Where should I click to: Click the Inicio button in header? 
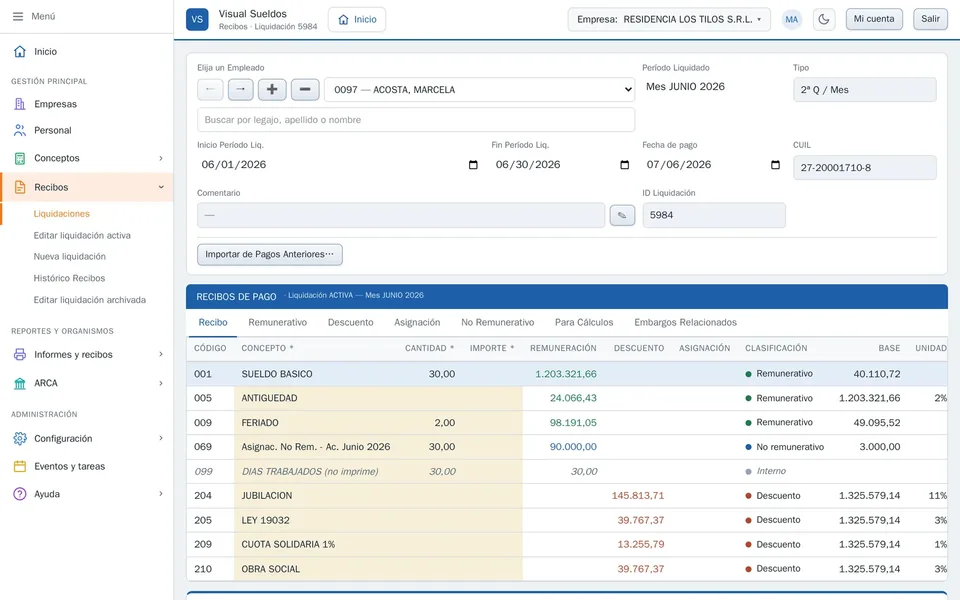point(357,19)
